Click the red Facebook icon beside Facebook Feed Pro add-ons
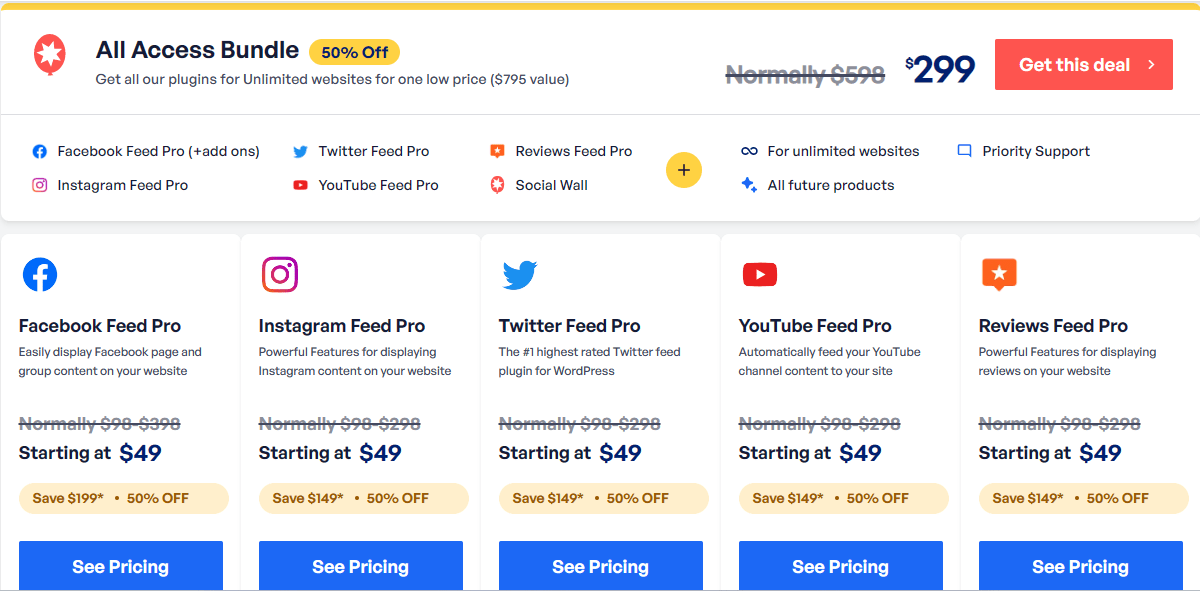 point(39,151)
